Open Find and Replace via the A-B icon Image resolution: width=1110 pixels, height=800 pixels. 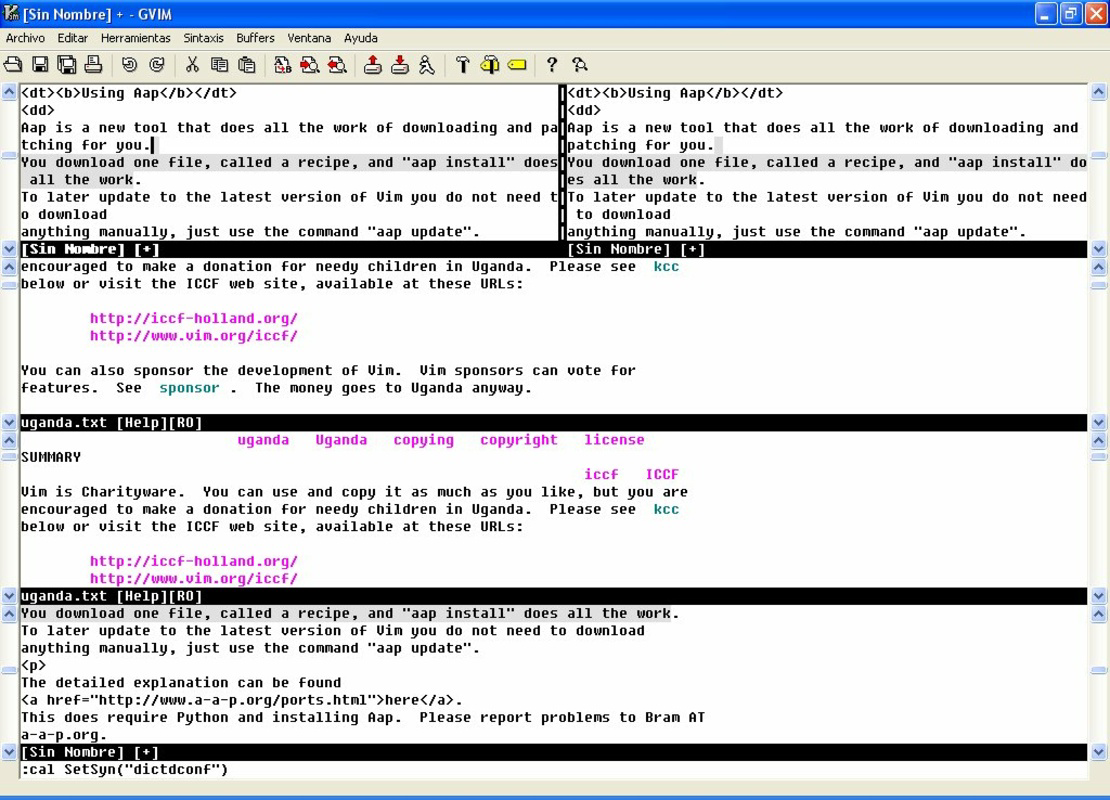(x=282, y=65)
